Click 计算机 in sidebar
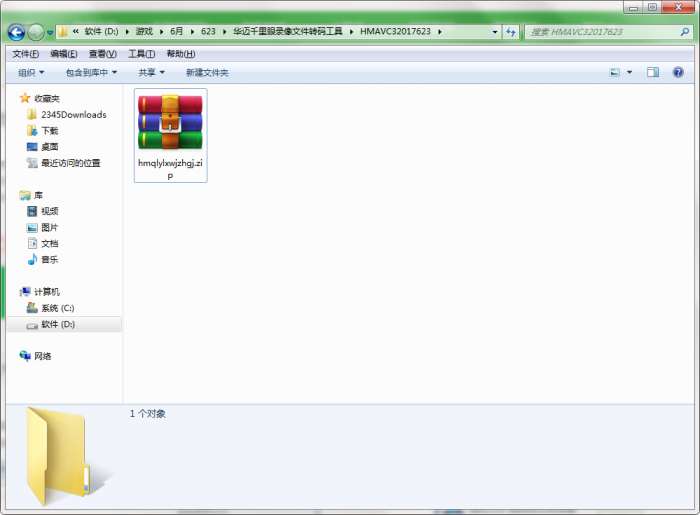This screenshot has height=515, width=700. [39, 292]
